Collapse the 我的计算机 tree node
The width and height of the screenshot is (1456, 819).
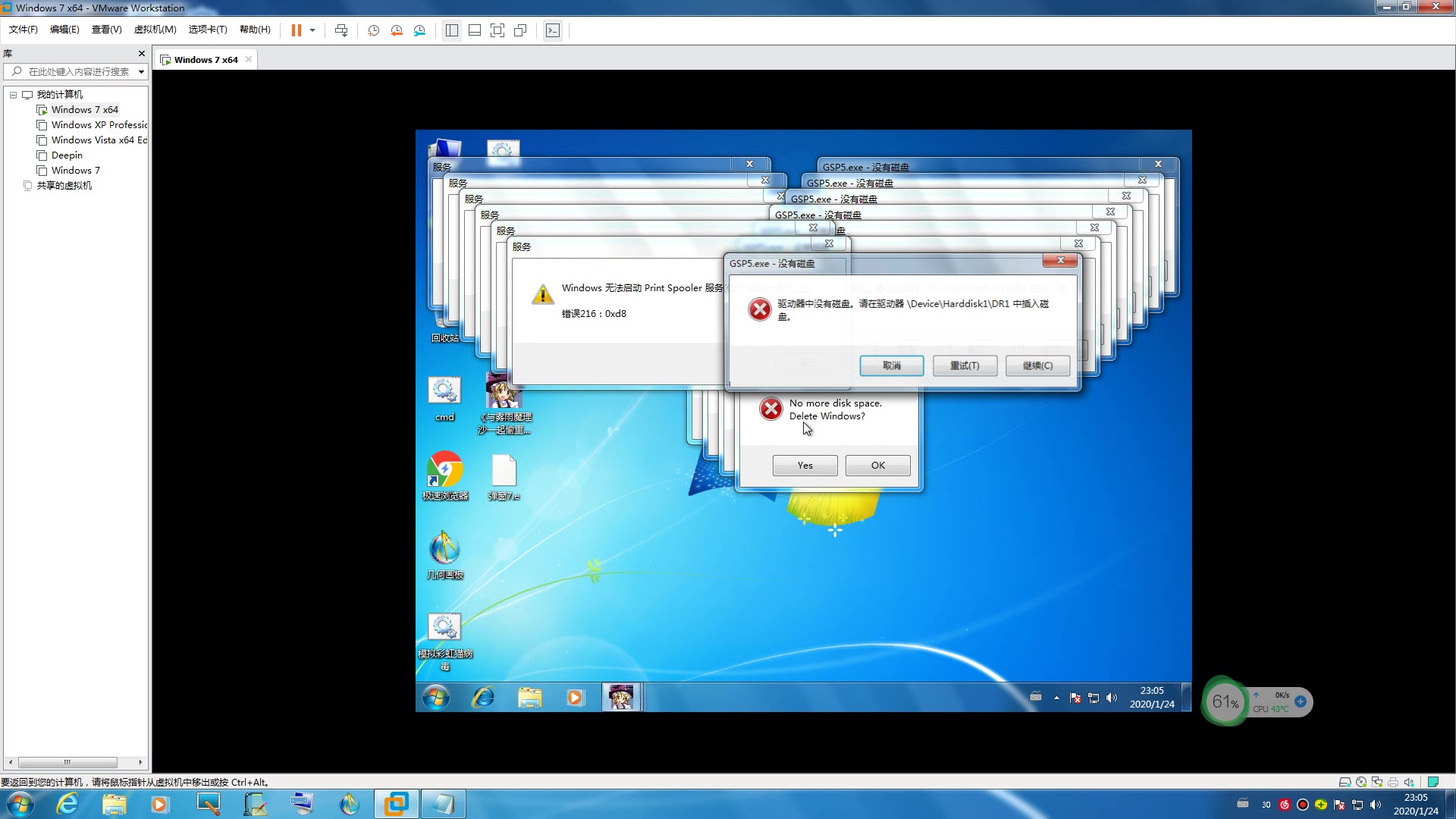[13, 95]
